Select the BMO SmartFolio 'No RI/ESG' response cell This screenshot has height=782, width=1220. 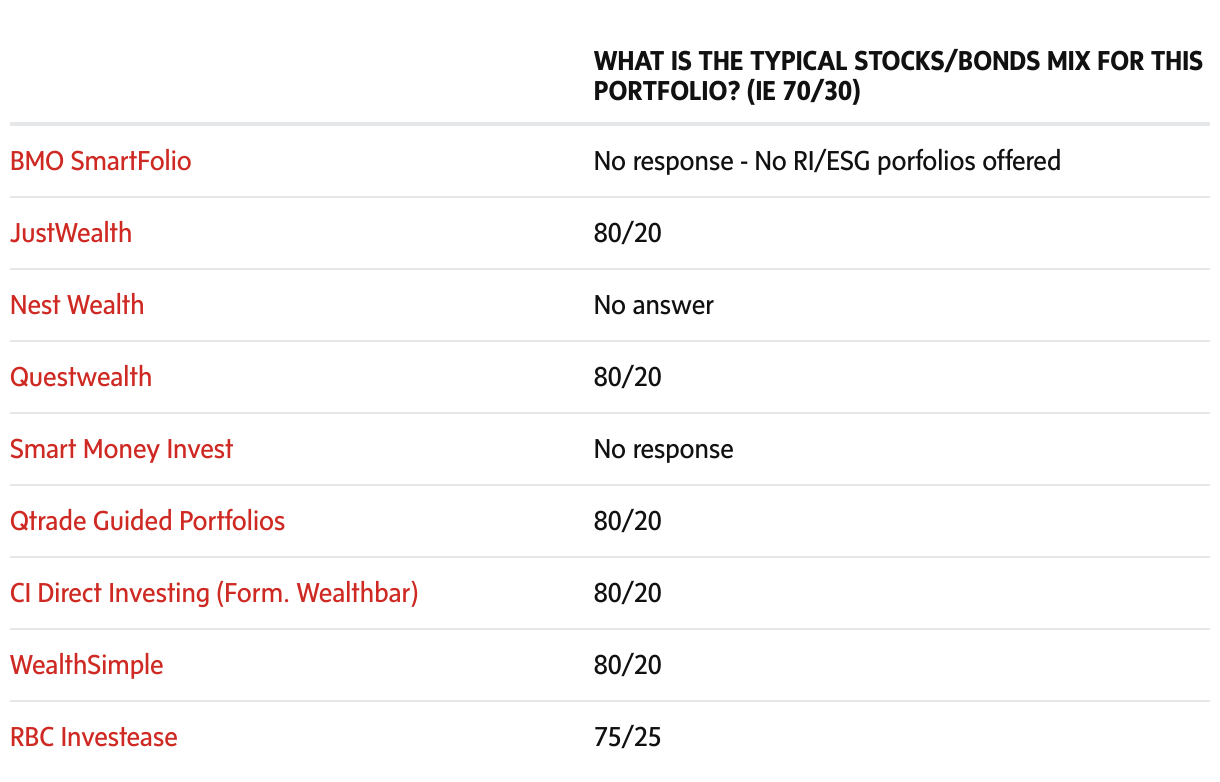pyautogui.click(x=827, y=161)
